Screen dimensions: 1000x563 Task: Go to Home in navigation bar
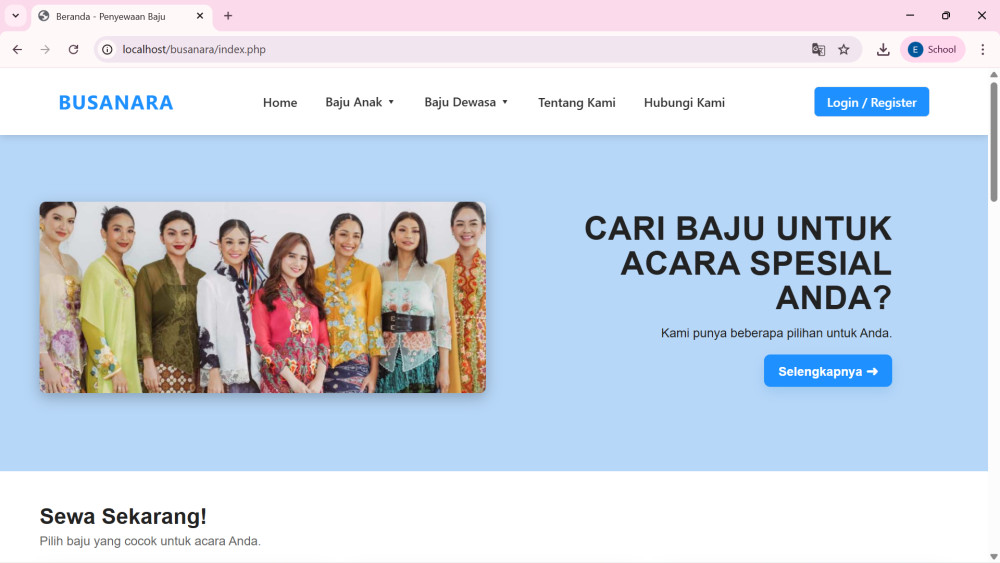[280, 102]
